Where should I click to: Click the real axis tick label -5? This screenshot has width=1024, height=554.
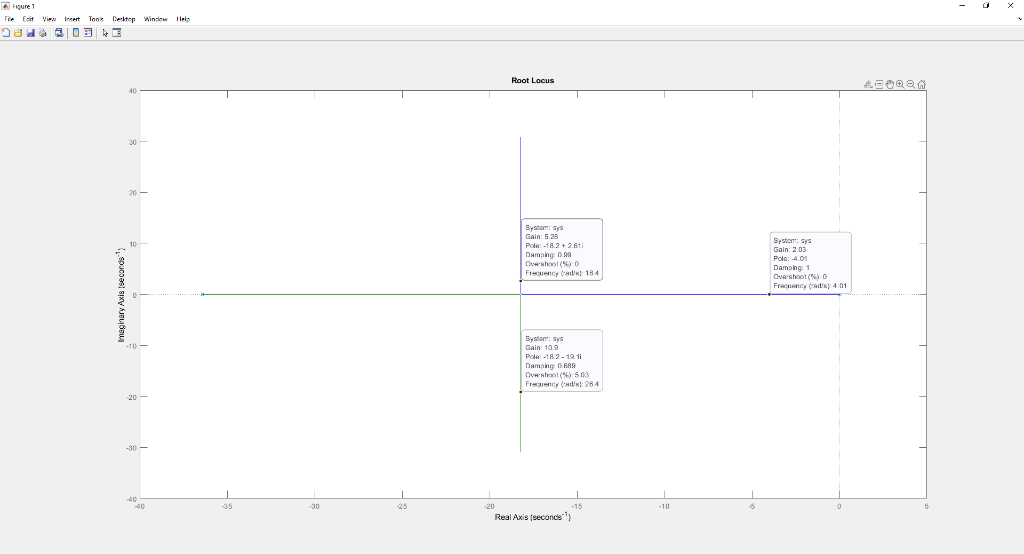(x=752, y=506)
